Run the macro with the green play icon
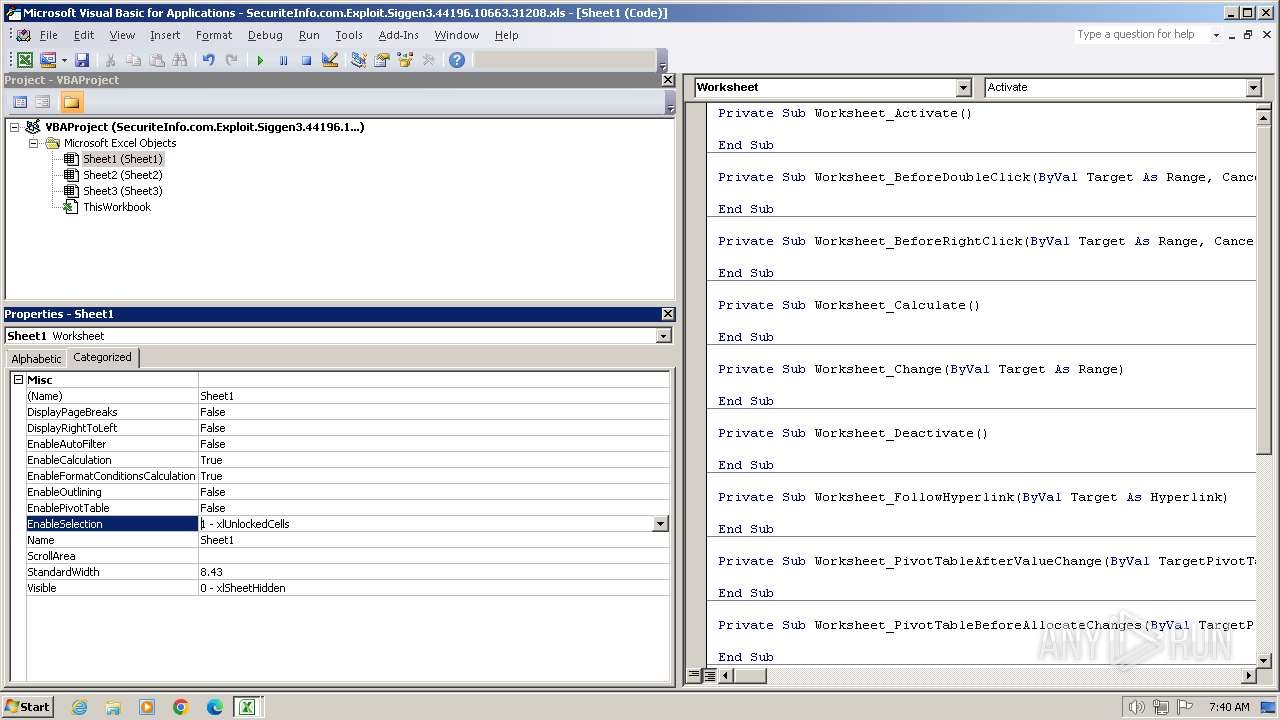The width and height of the screenshot is (1280, 720). [x=260, y=60]
